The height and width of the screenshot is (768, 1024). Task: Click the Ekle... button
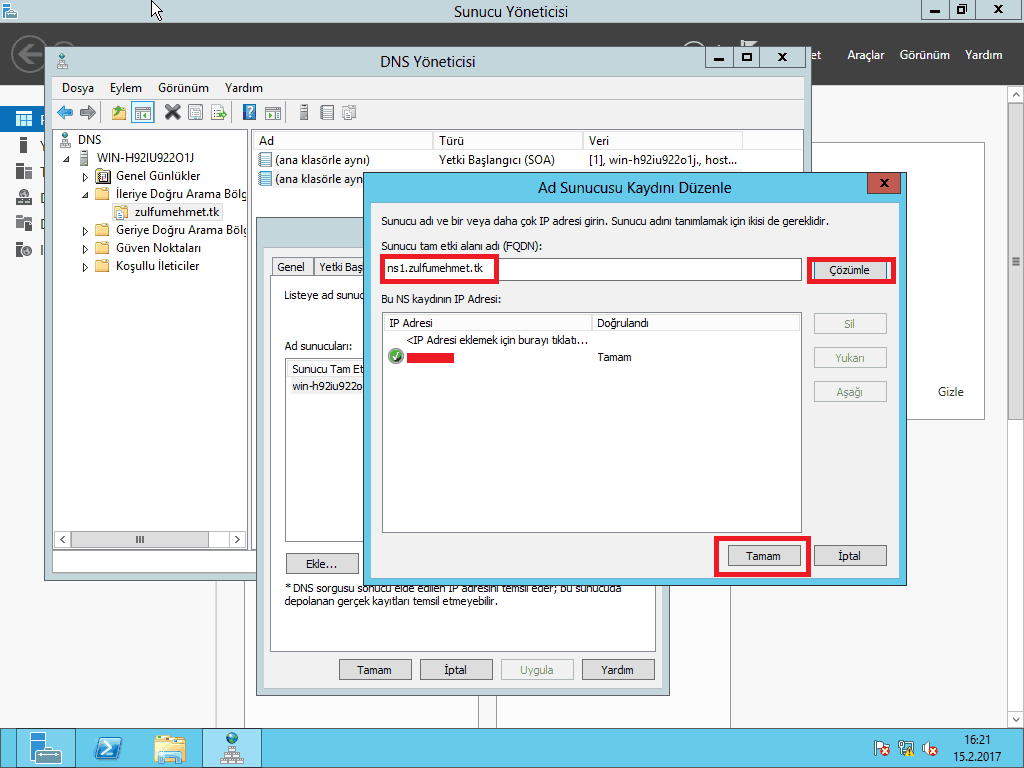[322, 564]
